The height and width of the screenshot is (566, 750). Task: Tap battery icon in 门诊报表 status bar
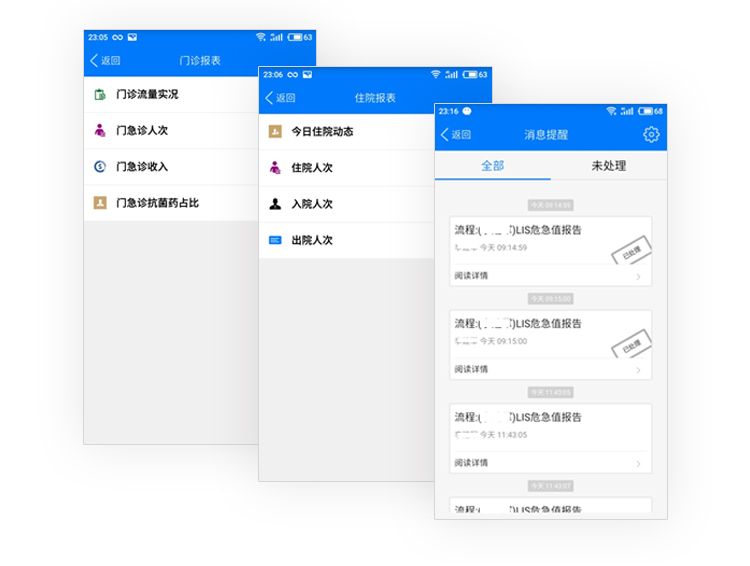coord(295,37)
